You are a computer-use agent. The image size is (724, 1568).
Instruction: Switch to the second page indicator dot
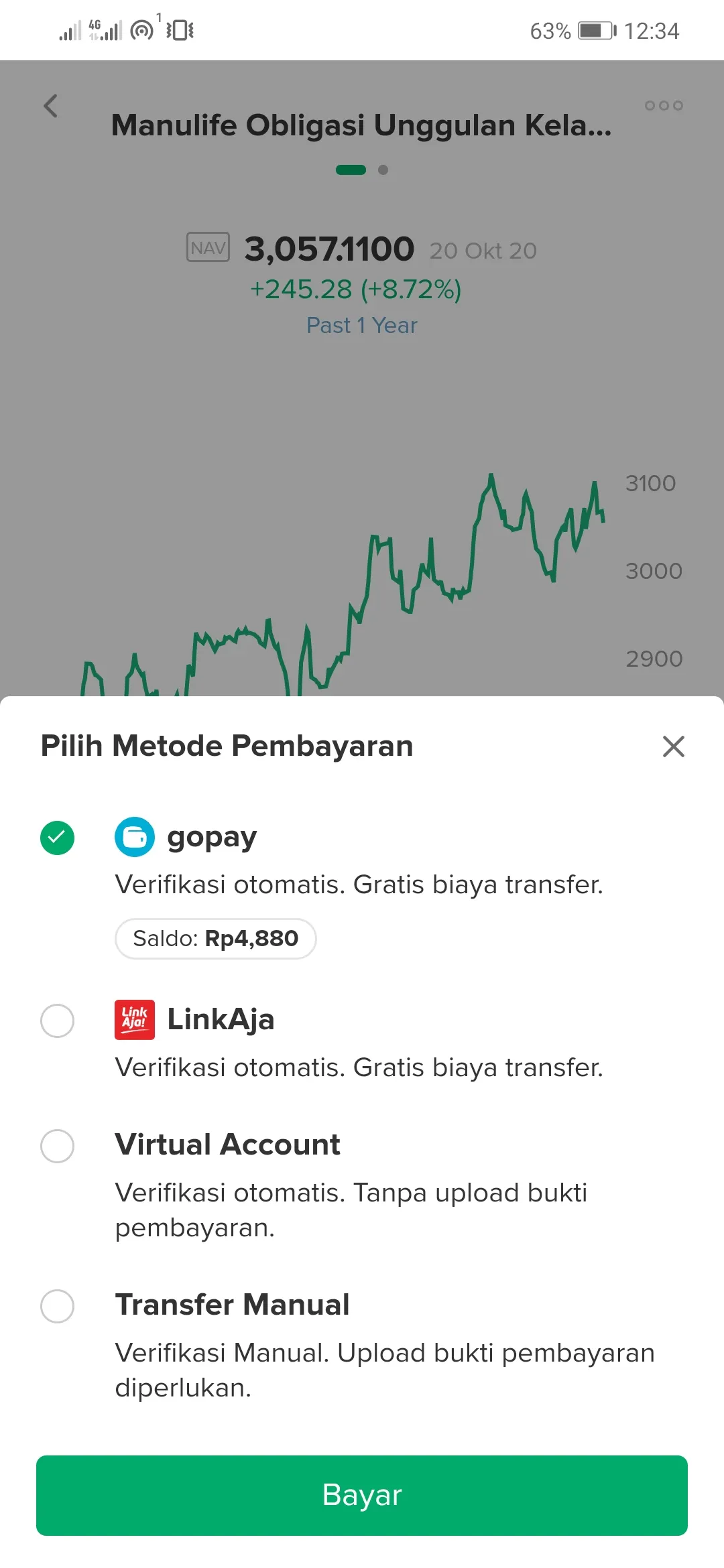[383, 170]
